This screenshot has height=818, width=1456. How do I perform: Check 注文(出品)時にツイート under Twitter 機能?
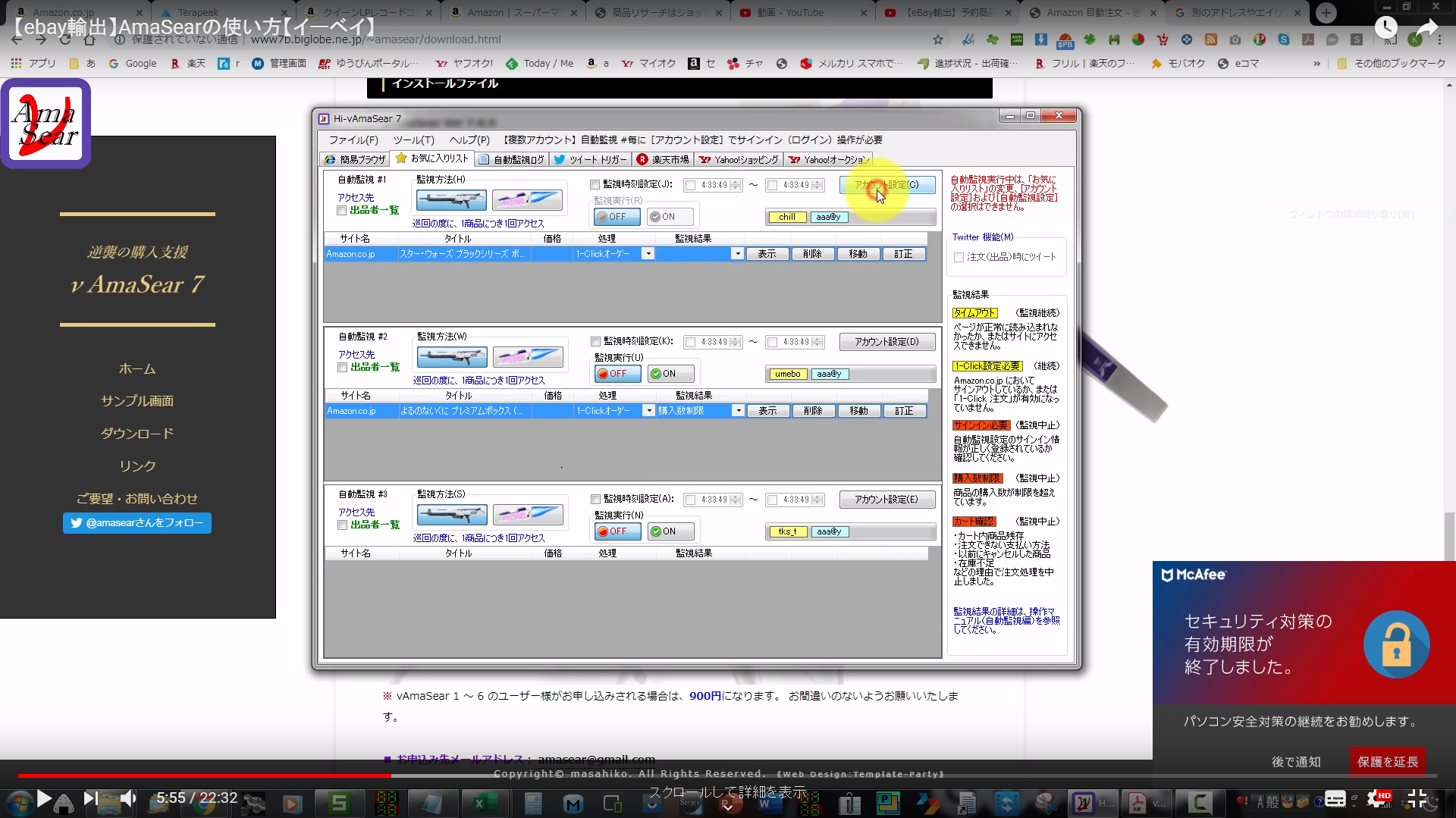959,258
